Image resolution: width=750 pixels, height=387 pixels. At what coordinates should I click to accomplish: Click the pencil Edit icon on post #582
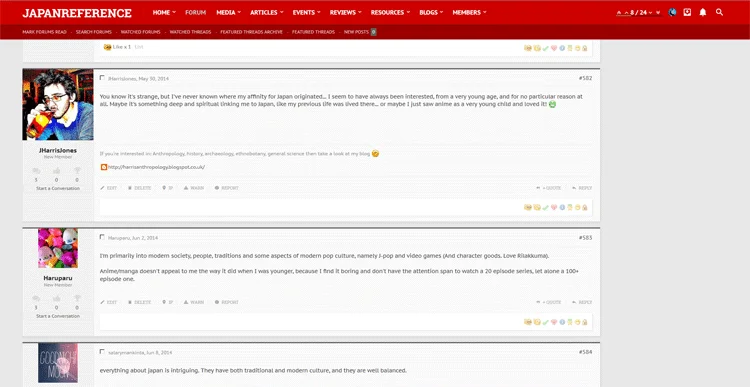pos(102,188)
